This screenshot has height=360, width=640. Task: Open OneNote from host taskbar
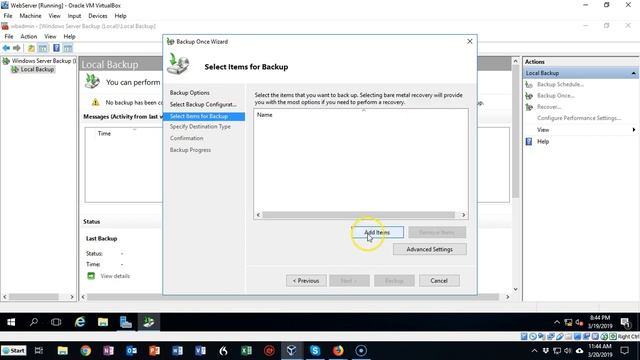(x=109, y=351)
